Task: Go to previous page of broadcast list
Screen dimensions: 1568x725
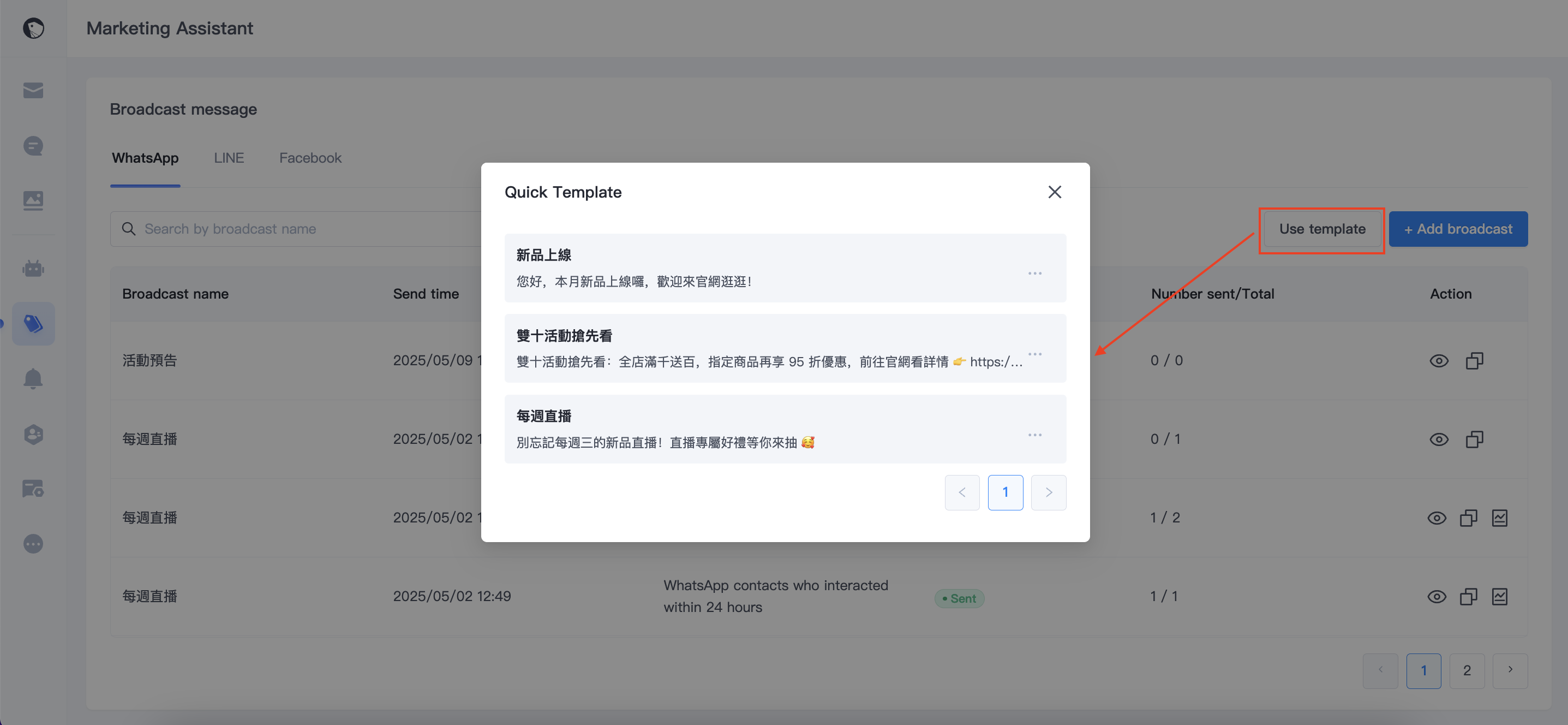Action: [1380, 671]
